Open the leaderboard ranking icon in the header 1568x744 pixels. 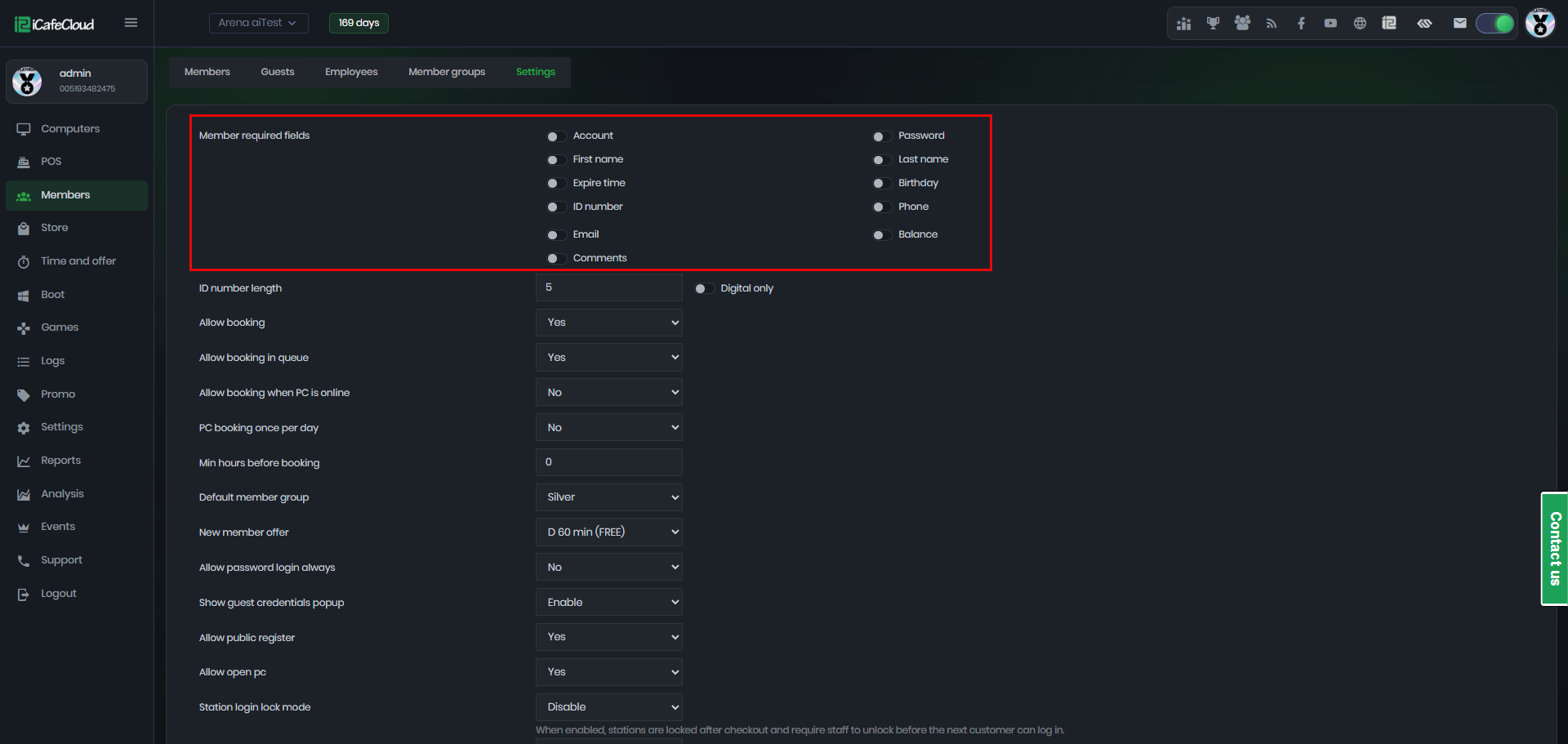[x=1183, y=24]
